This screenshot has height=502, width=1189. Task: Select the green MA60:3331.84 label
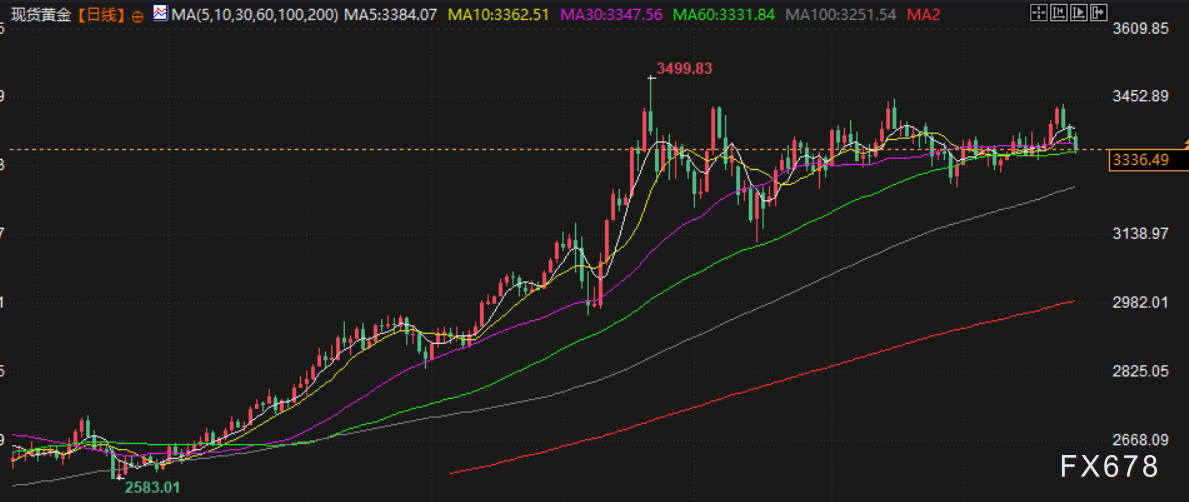pyautogui.click(x=723, y=15)
